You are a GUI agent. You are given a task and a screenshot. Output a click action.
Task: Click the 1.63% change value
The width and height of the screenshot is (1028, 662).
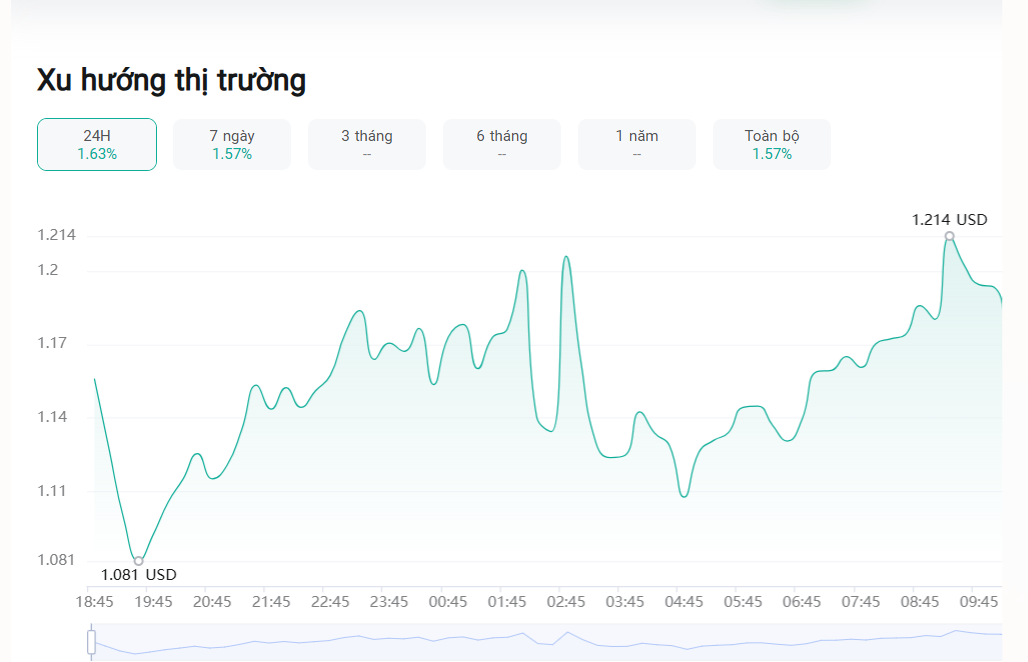click(97, 154)
